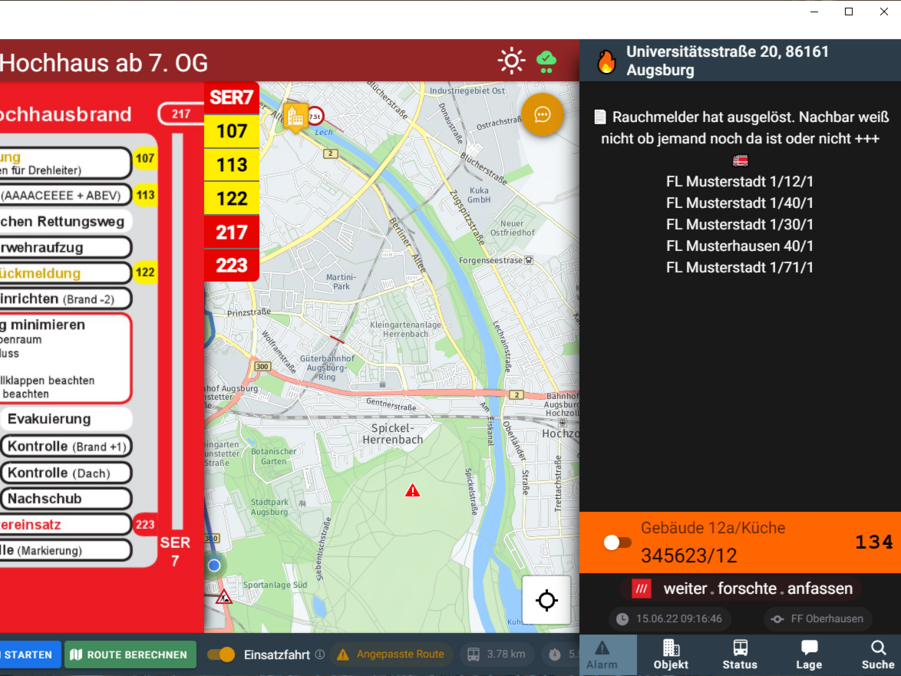Toggle the switch in Gebäude 12a/Küche panel
The width and height of the screenshot is (901, 676).
coord(617,543)
